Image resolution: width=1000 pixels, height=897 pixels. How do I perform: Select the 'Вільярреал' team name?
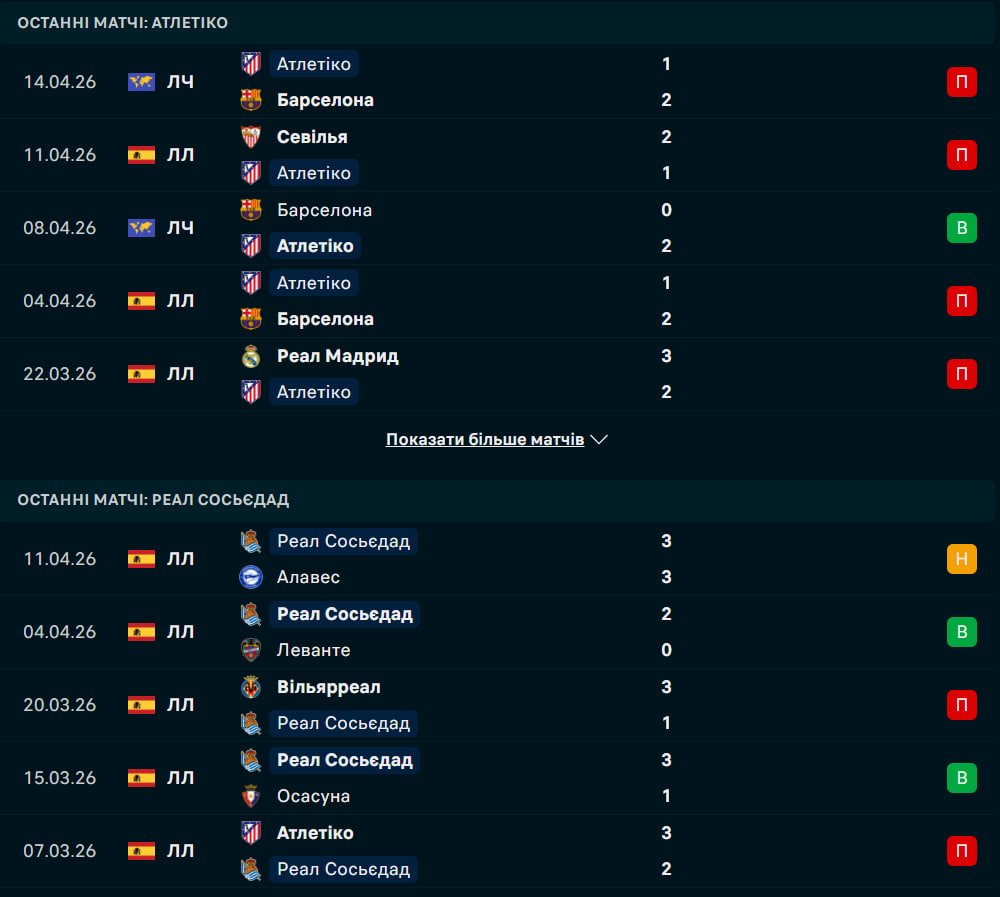coord(328,687)
